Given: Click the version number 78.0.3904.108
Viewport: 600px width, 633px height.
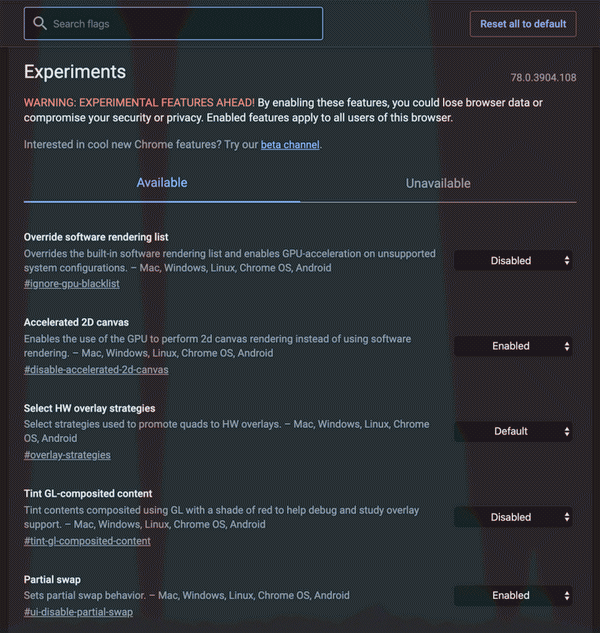Looking at the screenshot, I should (x=543, y=78).
